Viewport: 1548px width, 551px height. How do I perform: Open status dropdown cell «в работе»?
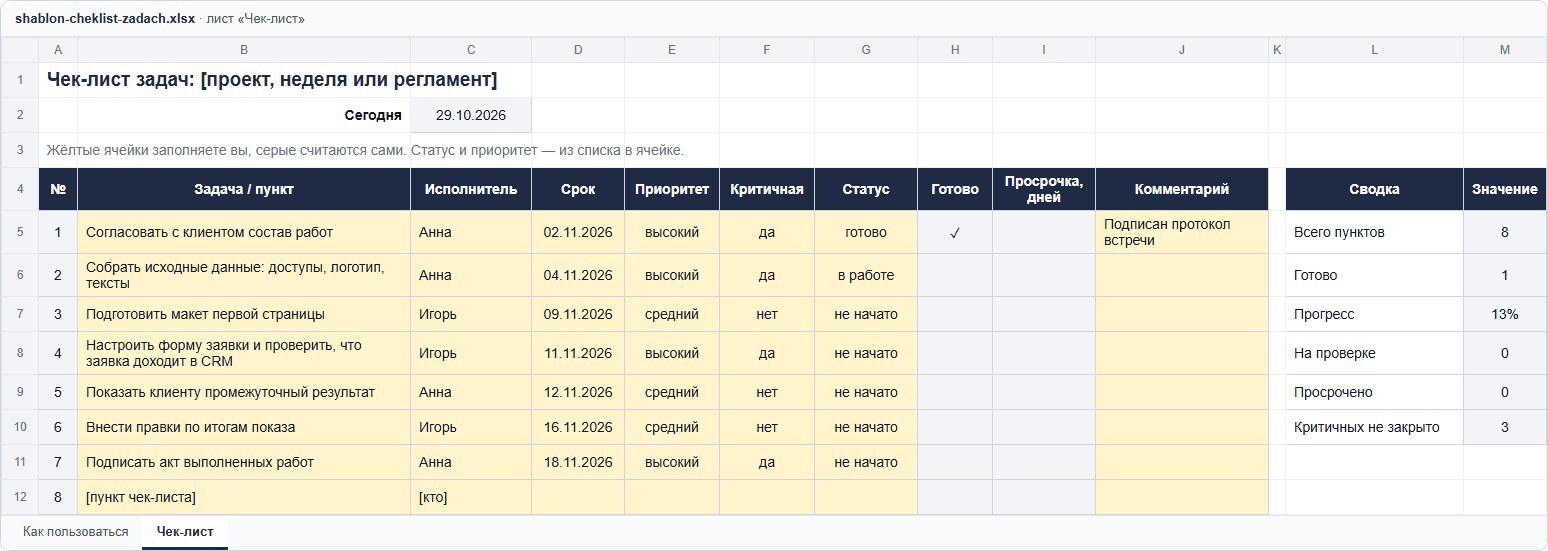click(866, 275)
